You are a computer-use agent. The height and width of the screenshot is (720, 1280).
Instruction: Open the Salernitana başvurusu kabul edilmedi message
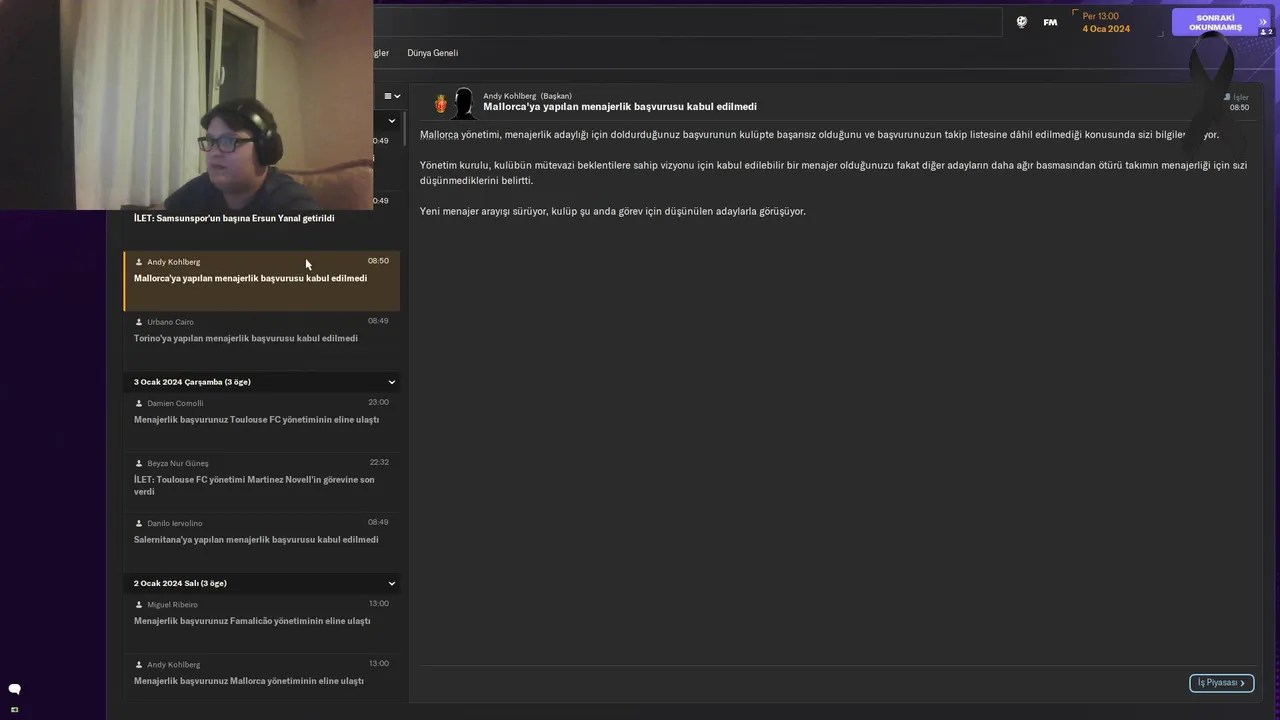(262, 541)
